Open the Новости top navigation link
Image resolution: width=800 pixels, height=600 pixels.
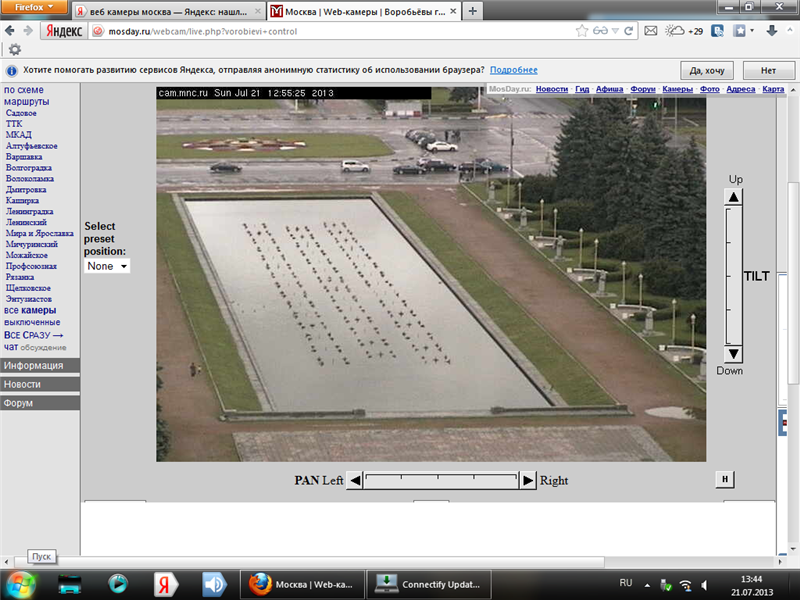(552, 89)
